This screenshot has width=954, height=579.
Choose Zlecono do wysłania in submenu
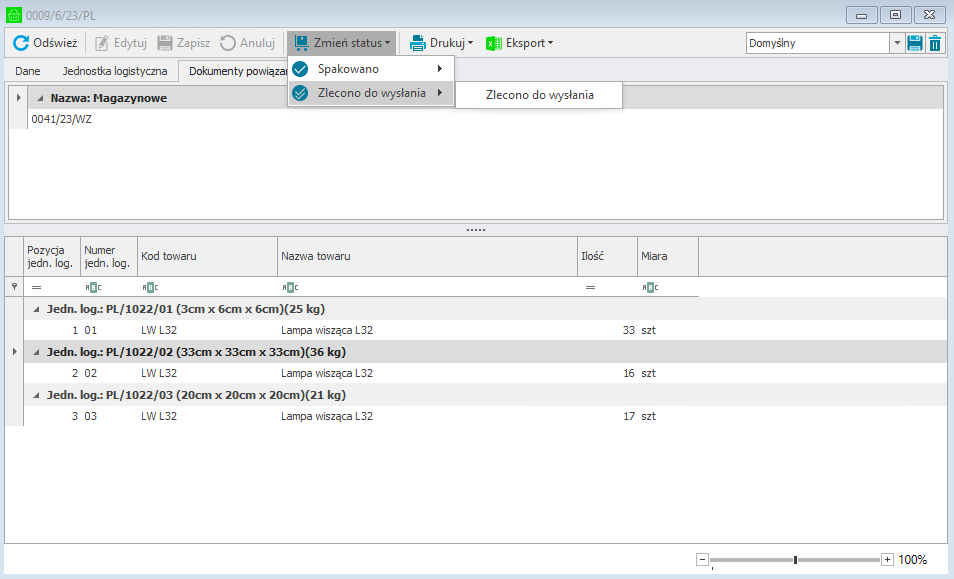[x=539, y=95]
